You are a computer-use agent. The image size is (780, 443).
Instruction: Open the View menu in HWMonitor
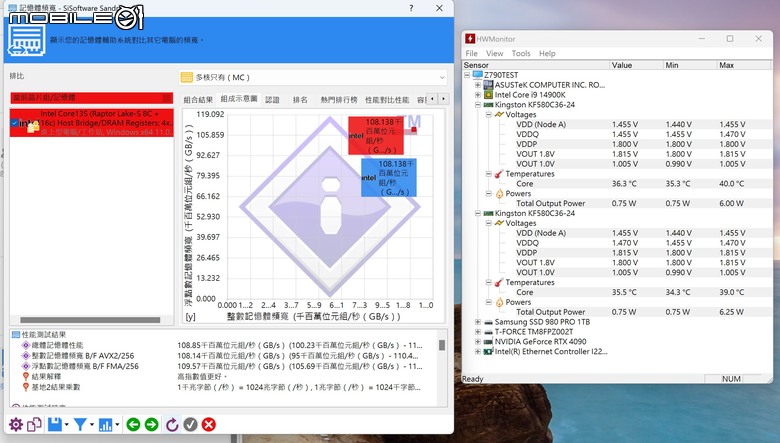click(x=494, y=53)
